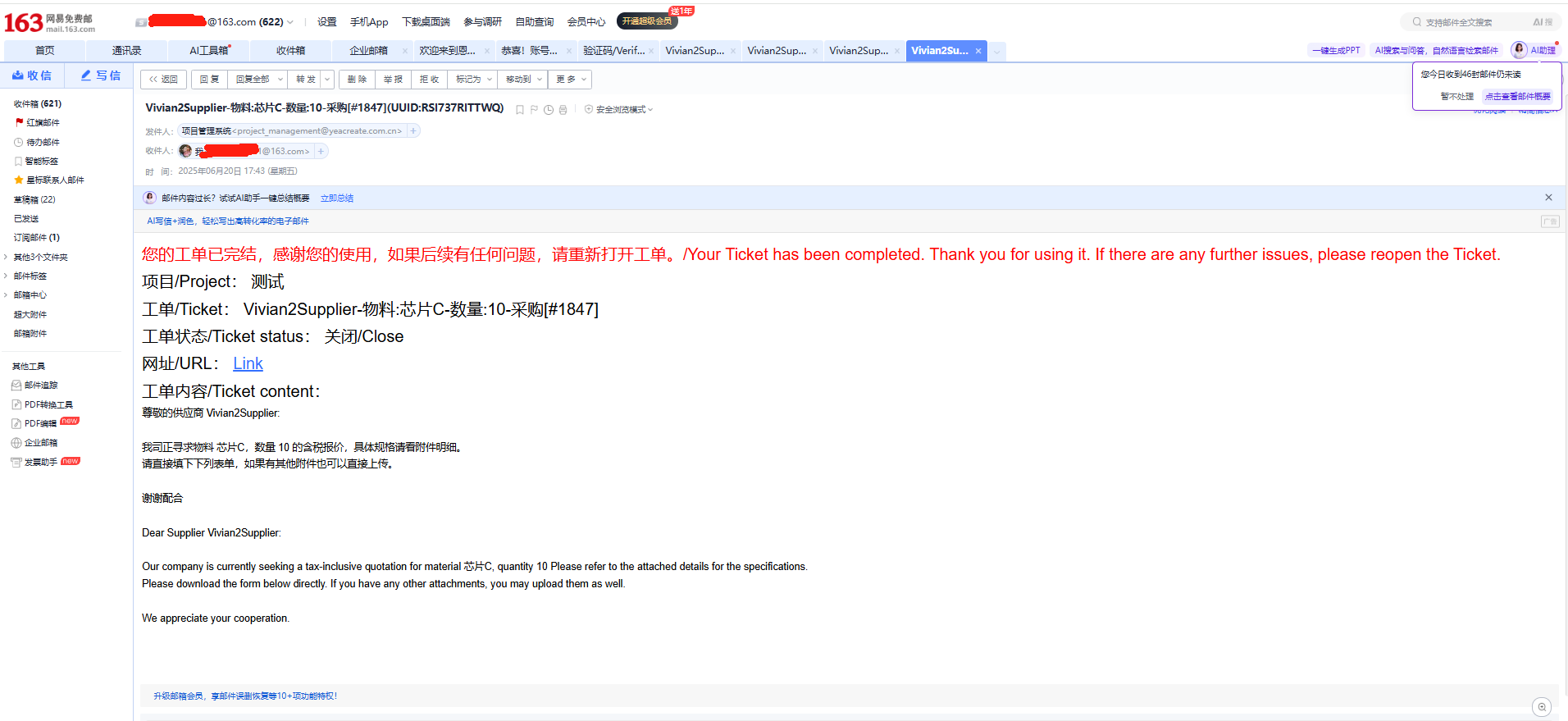Screen dimensions: 1568x721
Task: Open the 安全浏览模式 dropdown
Action: click(621, 110)
